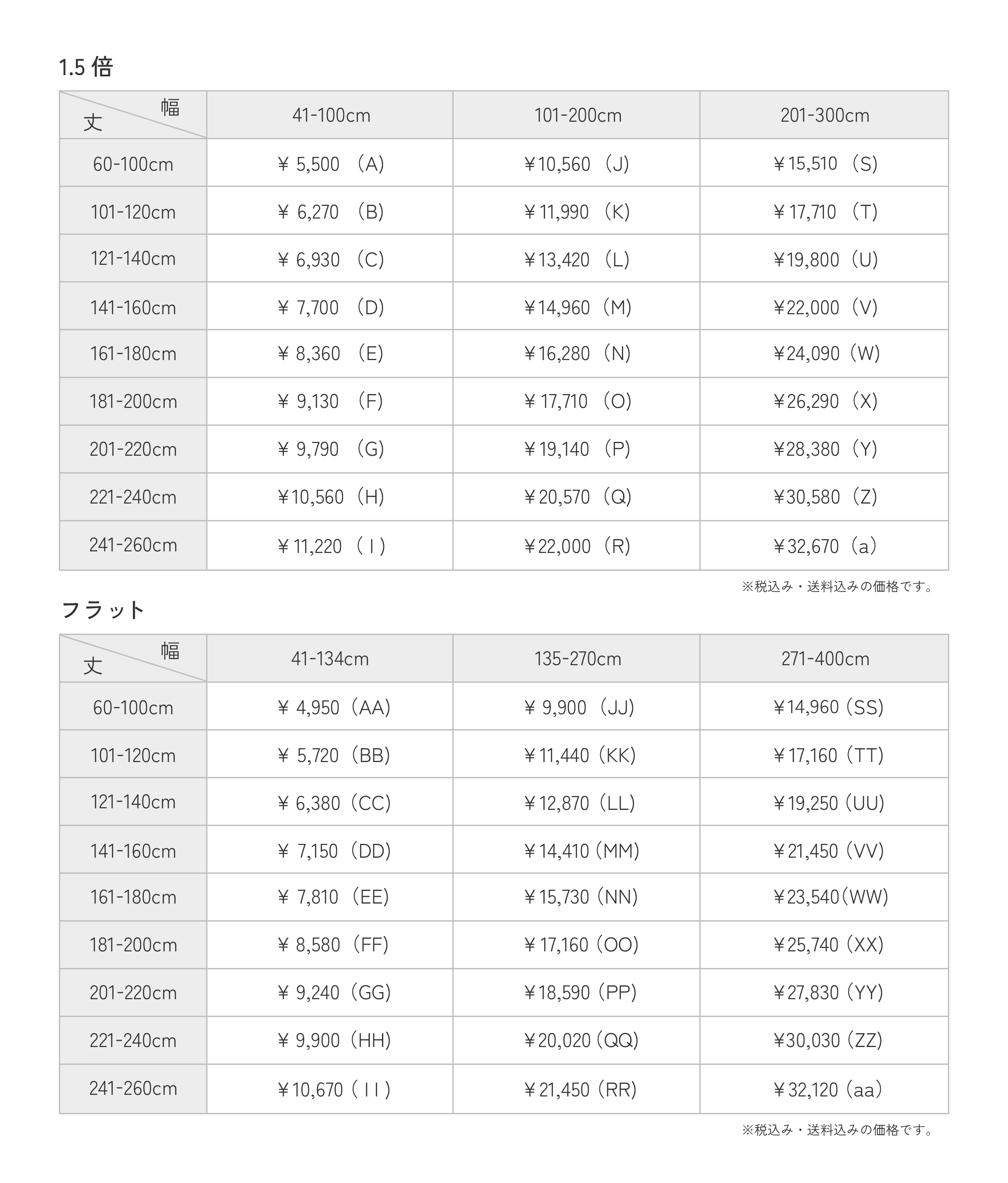The width and height of the screenshot is (1008, 1183).
Task: Select the ¥23,540 (WW) price cell
Action: pos(831,897)
